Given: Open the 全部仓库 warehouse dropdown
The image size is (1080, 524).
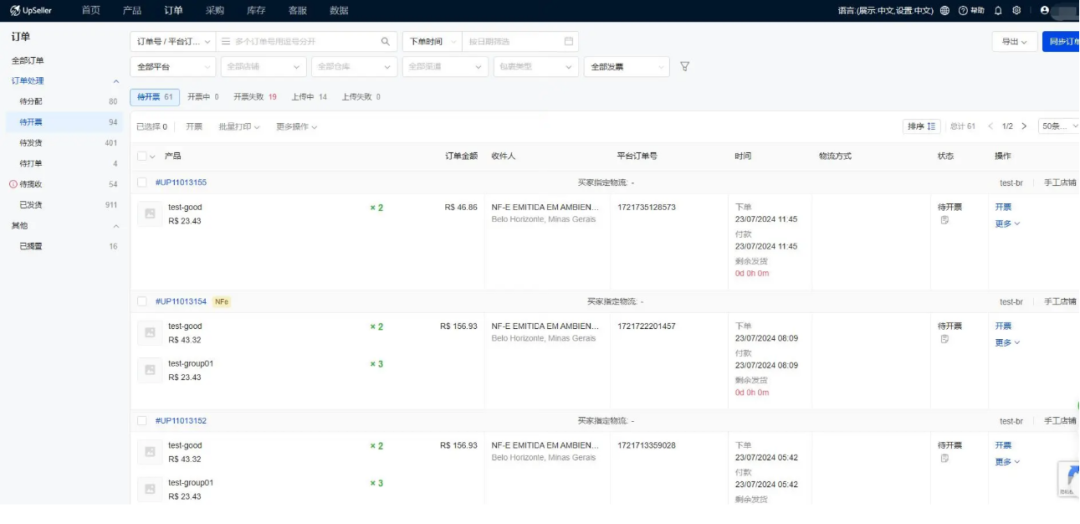Looking at the screenshot, I should [x=354, y=67].
